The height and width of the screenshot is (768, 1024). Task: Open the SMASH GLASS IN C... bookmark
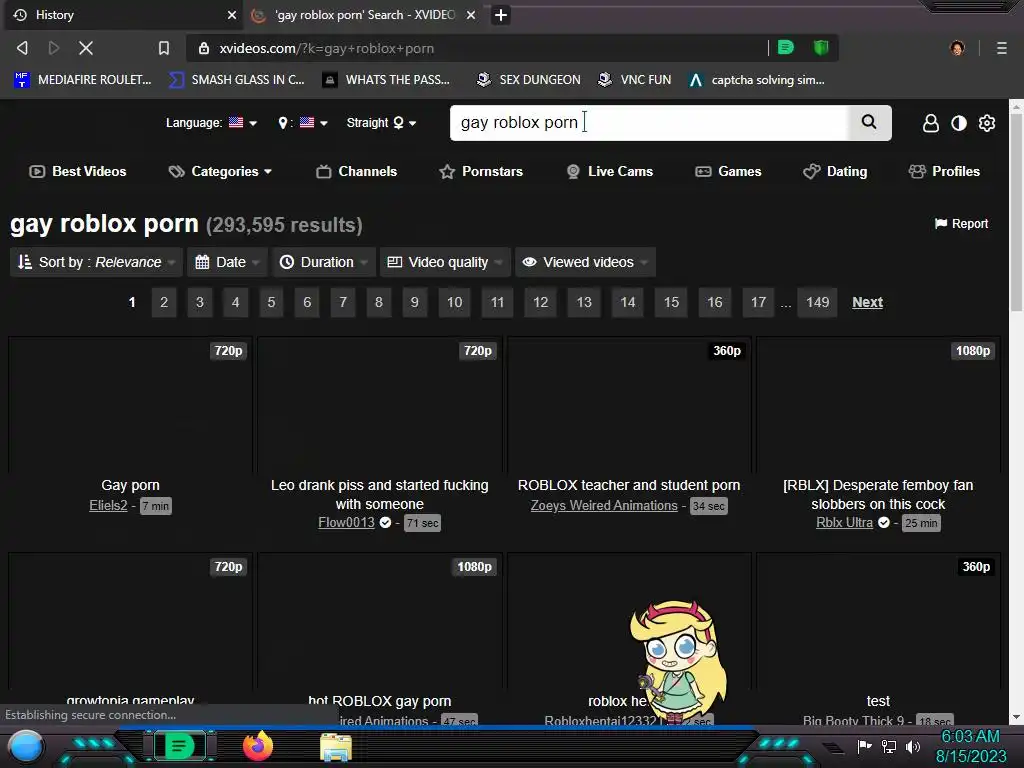(236, 80)
